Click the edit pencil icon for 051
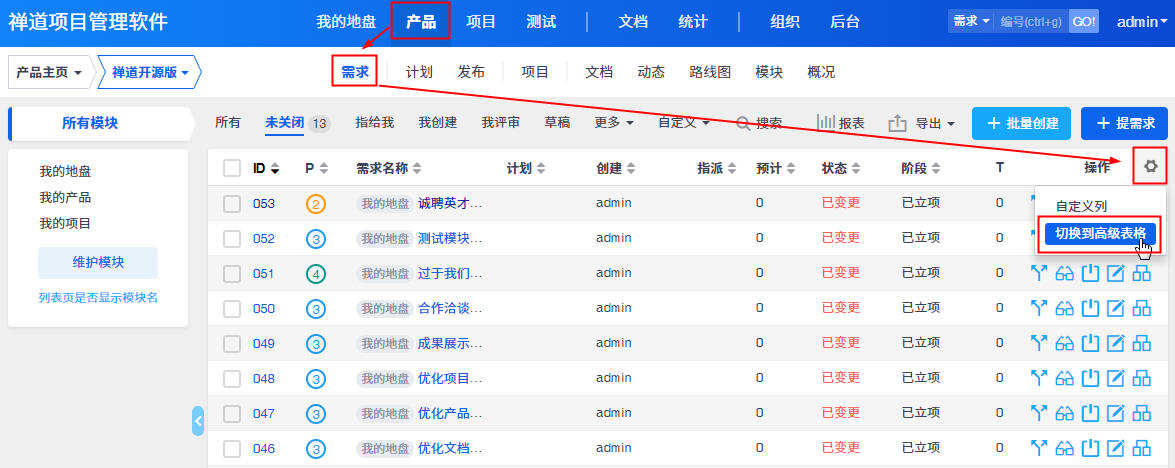Image resolution: width=1175 pixels, height=468 pixels. point(1116,273)
